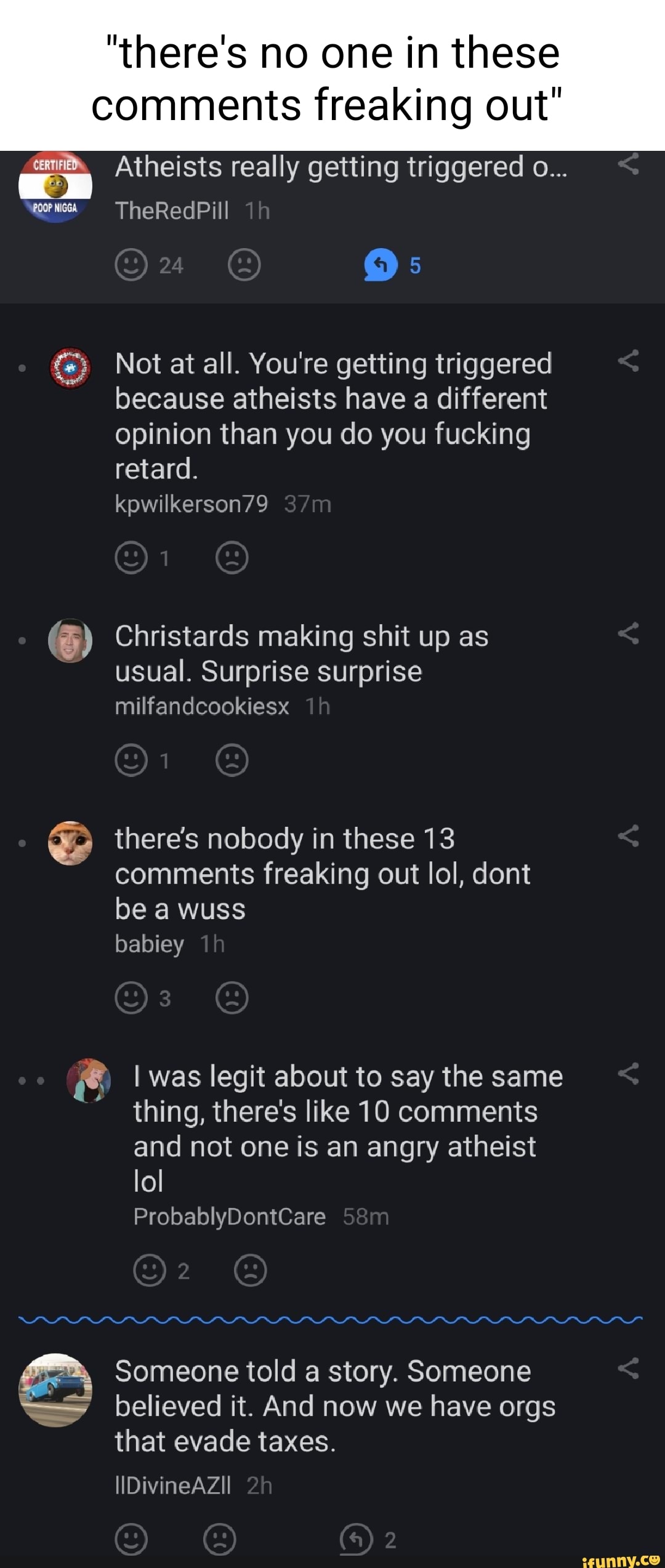Share the TheRedPill top comment

coord(628,165)
